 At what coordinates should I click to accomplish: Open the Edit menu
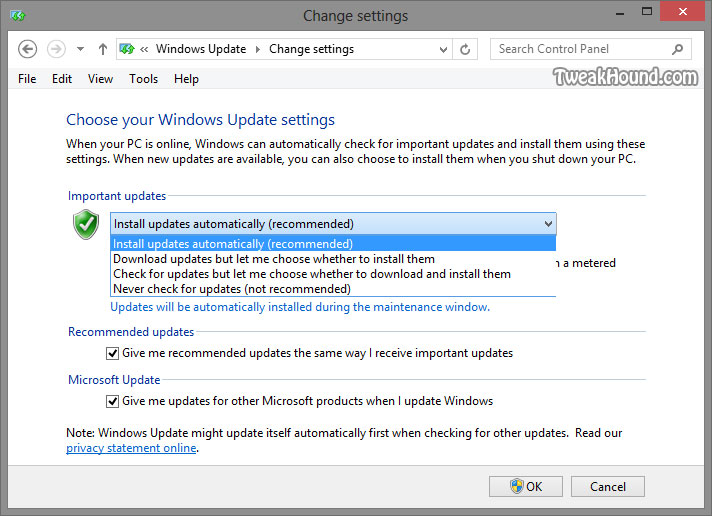tap(62, 79)
